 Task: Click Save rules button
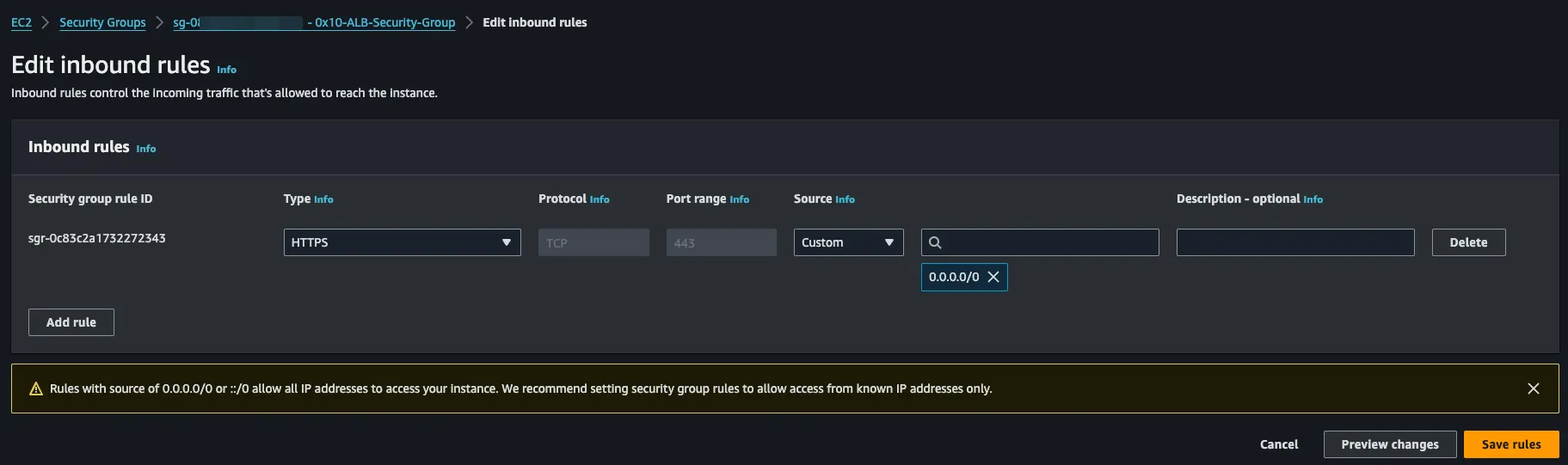tap(1510, 444)
